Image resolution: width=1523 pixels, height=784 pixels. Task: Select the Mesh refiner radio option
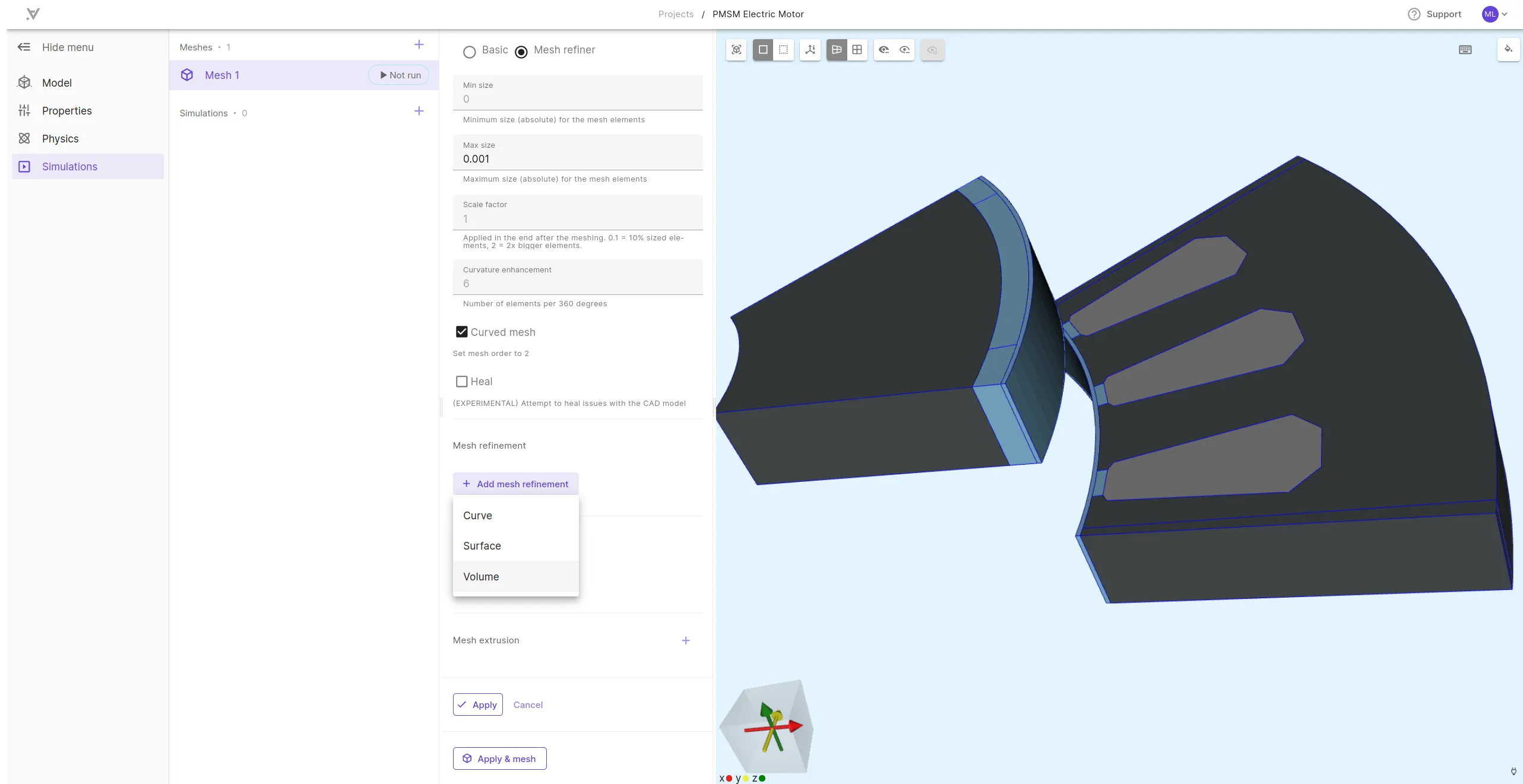click(521, 52)
